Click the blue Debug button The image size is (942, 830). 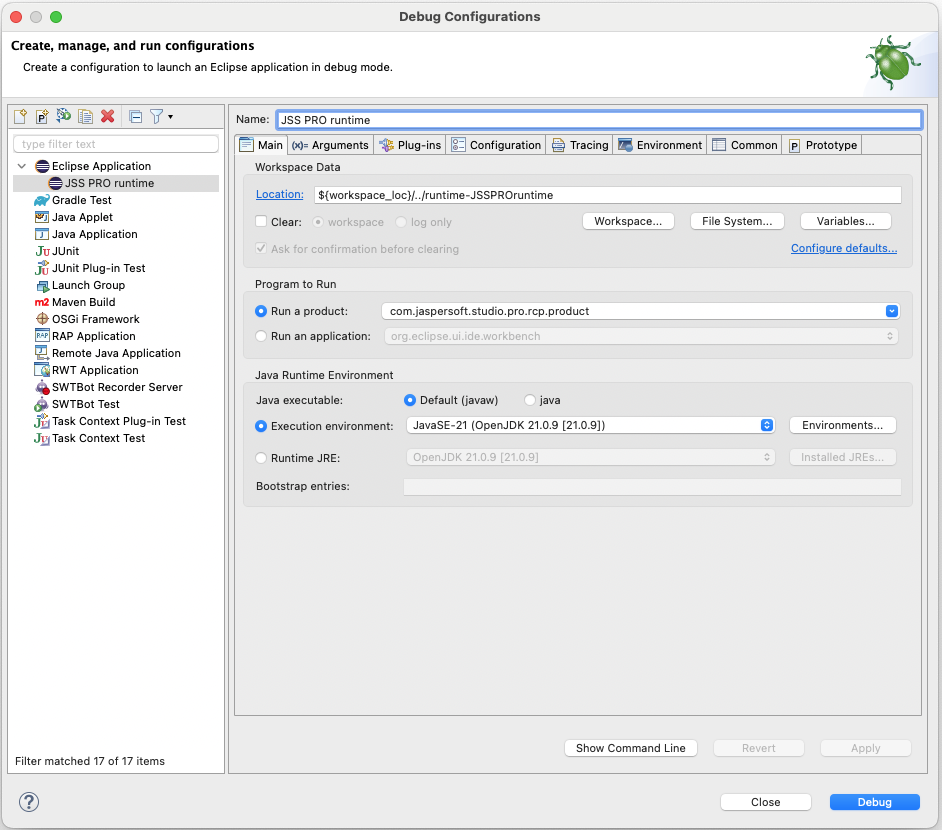875,802
